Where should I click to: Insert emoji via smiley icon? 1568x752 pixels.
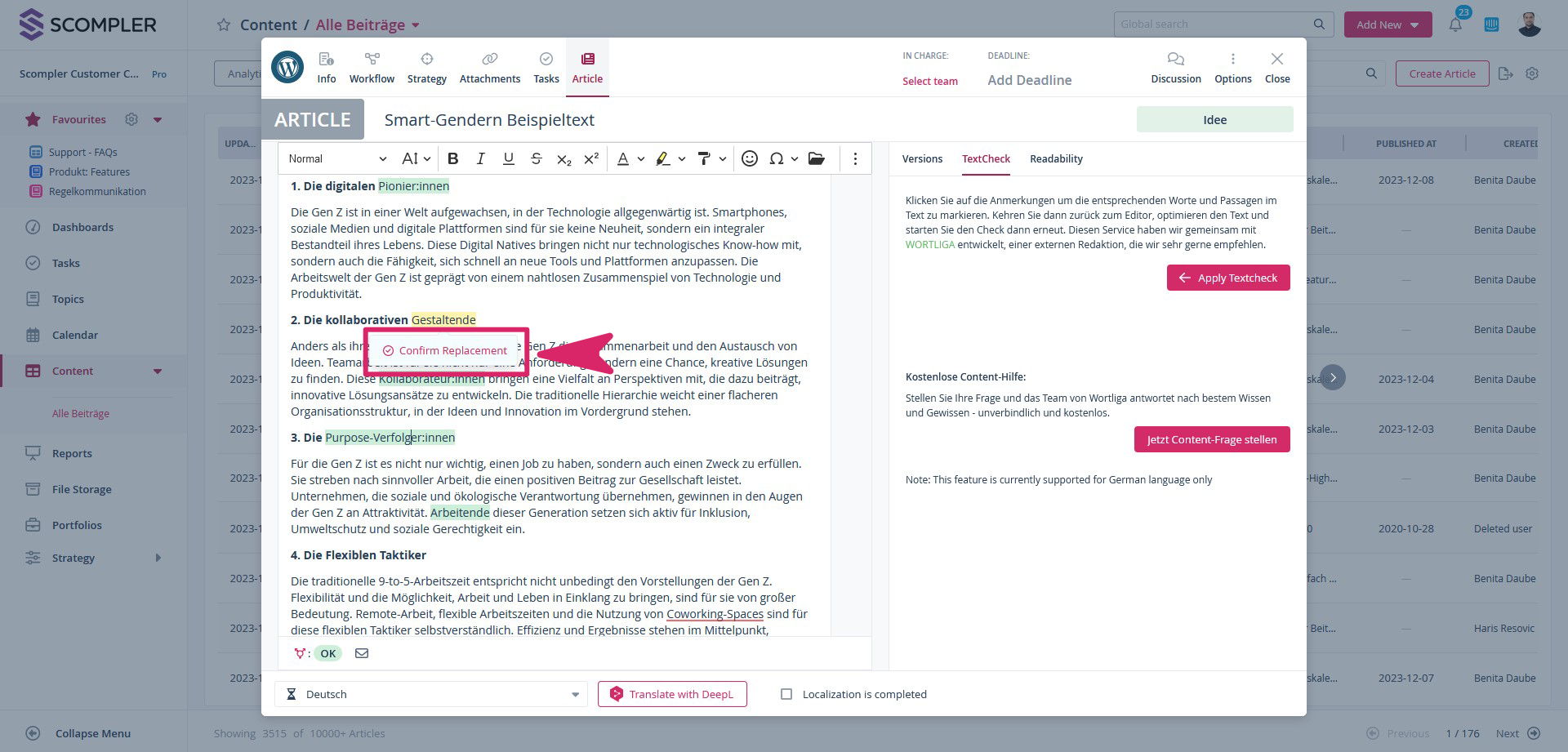tap(749, 159)
